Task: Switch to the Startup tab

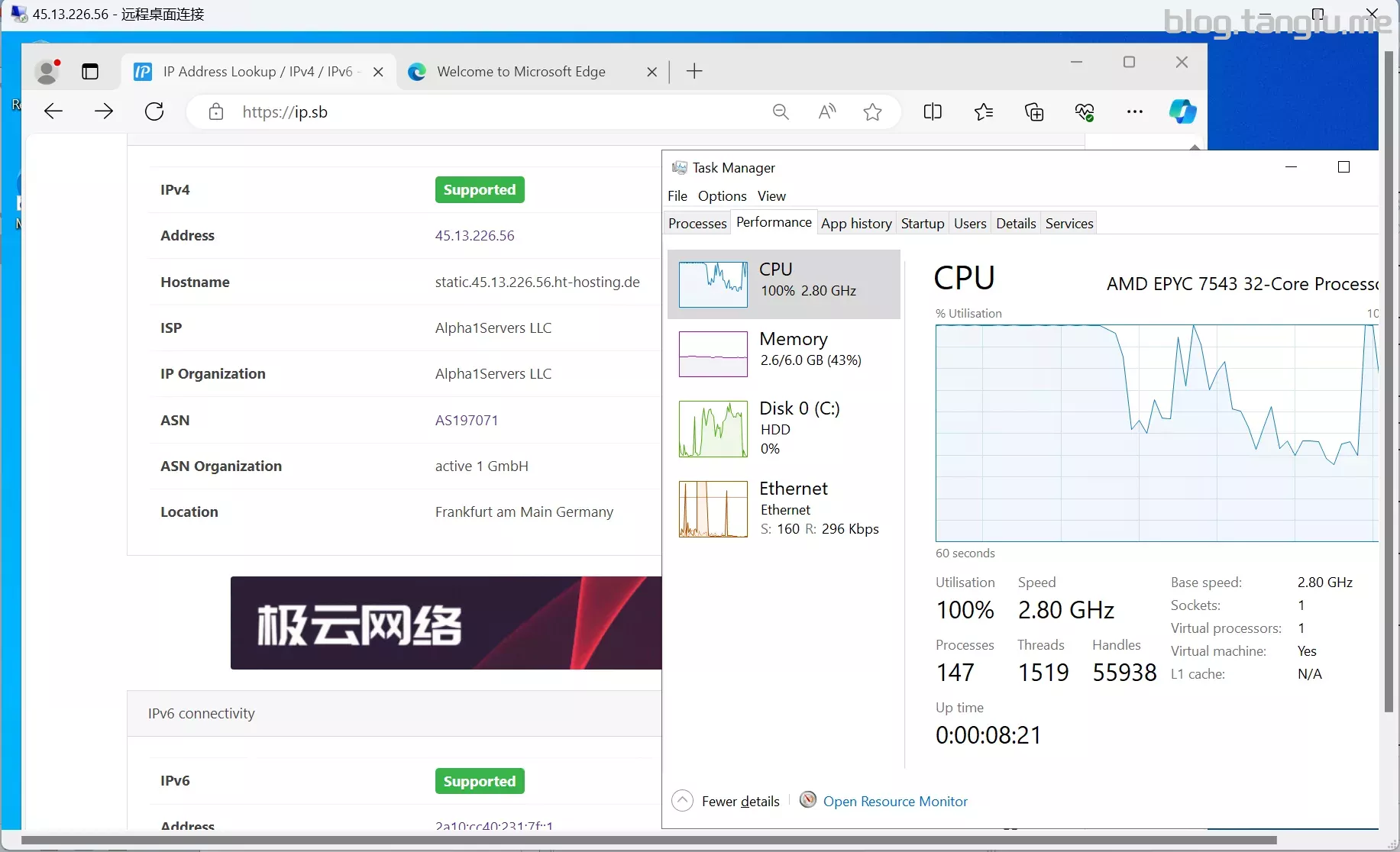Action: [x=922, y=224]
